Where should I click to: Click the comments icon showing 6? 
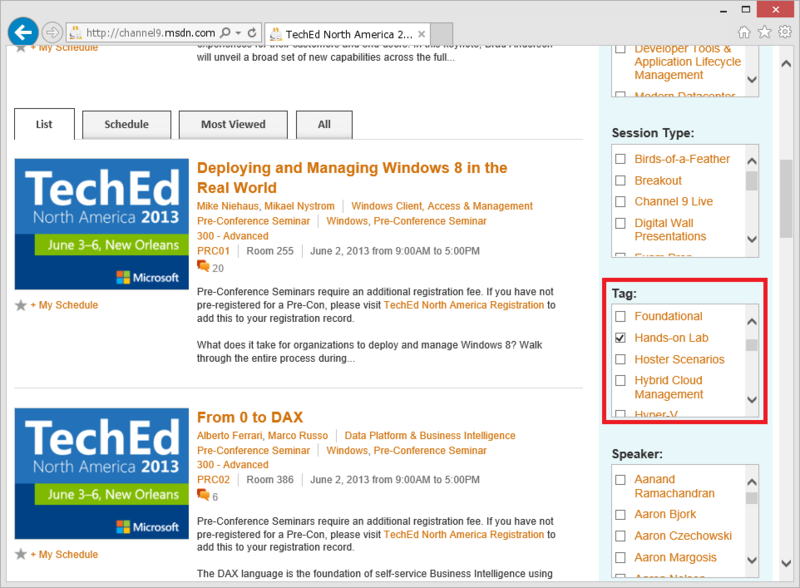pyautogui.click(x=203, y=495)
